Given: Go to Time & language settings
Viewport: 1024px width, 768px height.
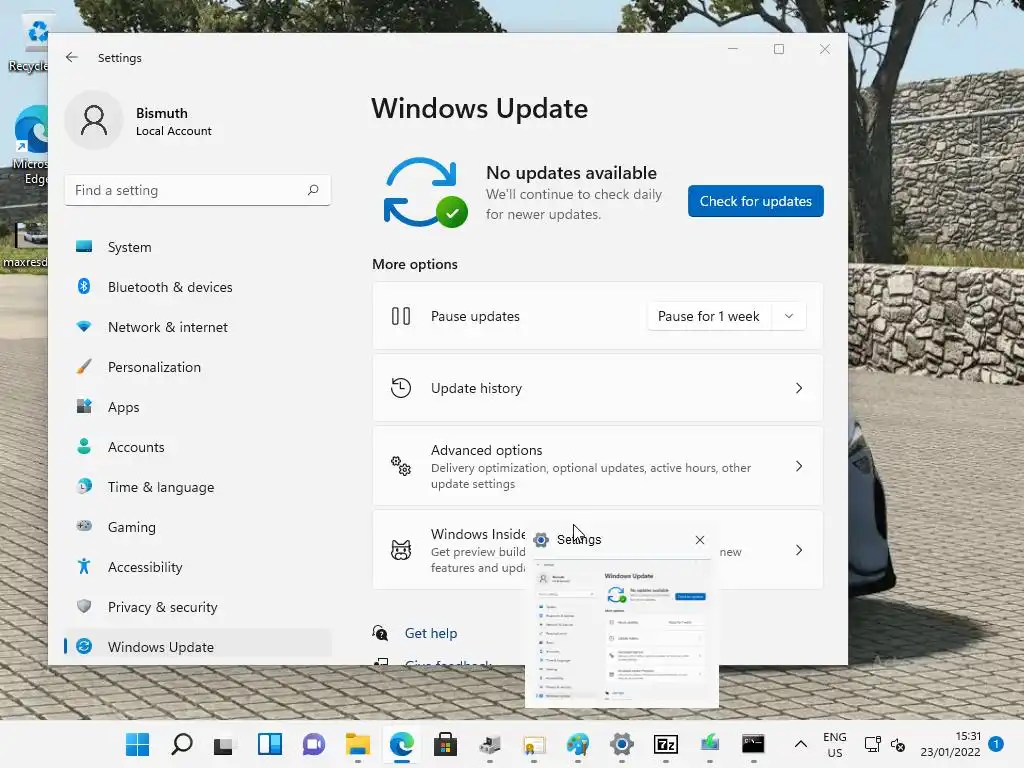Looking at the screenshot, I should [x=198, y=487].
